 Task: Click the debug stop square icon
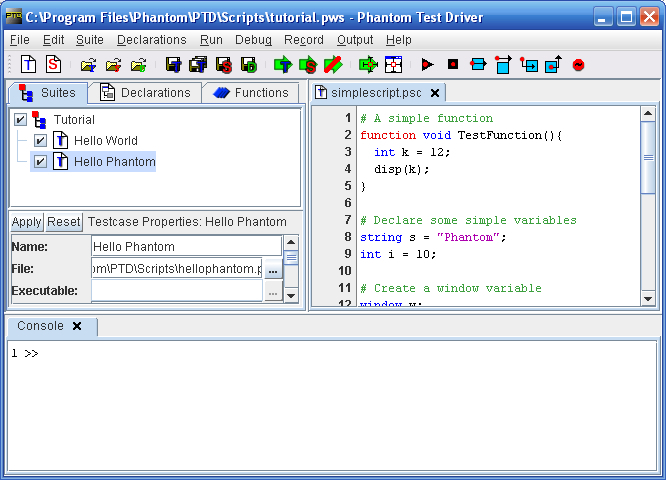(x=453, y=65)
